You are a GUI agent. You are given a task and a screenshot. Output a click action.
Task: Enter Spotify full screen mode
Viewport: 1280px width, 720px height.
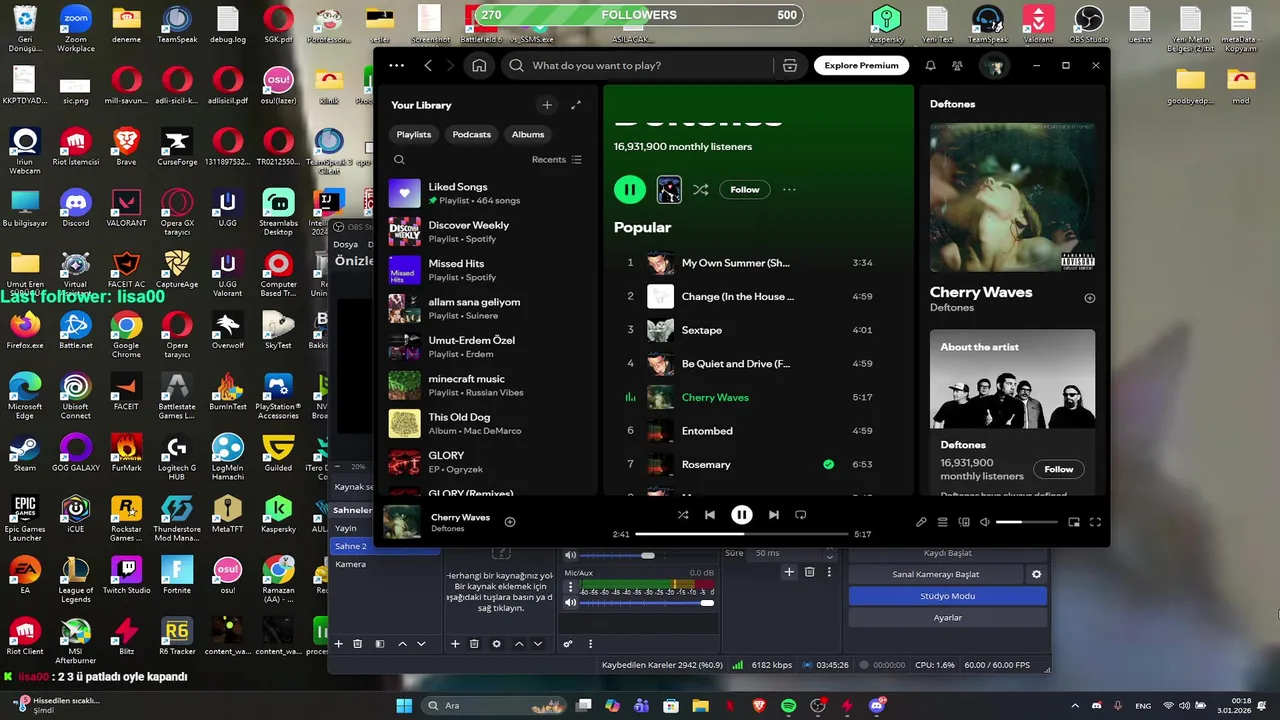pyautogui.click(x=1095, y=522)
